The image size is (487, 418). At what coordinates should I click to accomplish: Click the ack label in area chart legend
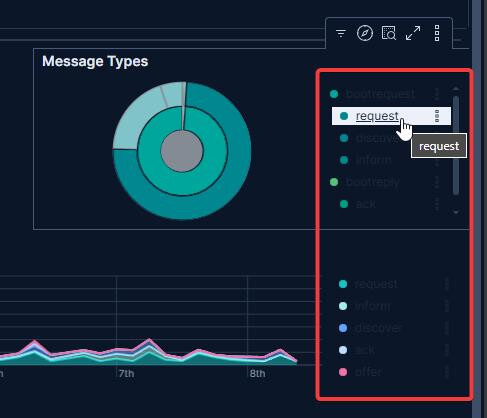click(365, 350)
